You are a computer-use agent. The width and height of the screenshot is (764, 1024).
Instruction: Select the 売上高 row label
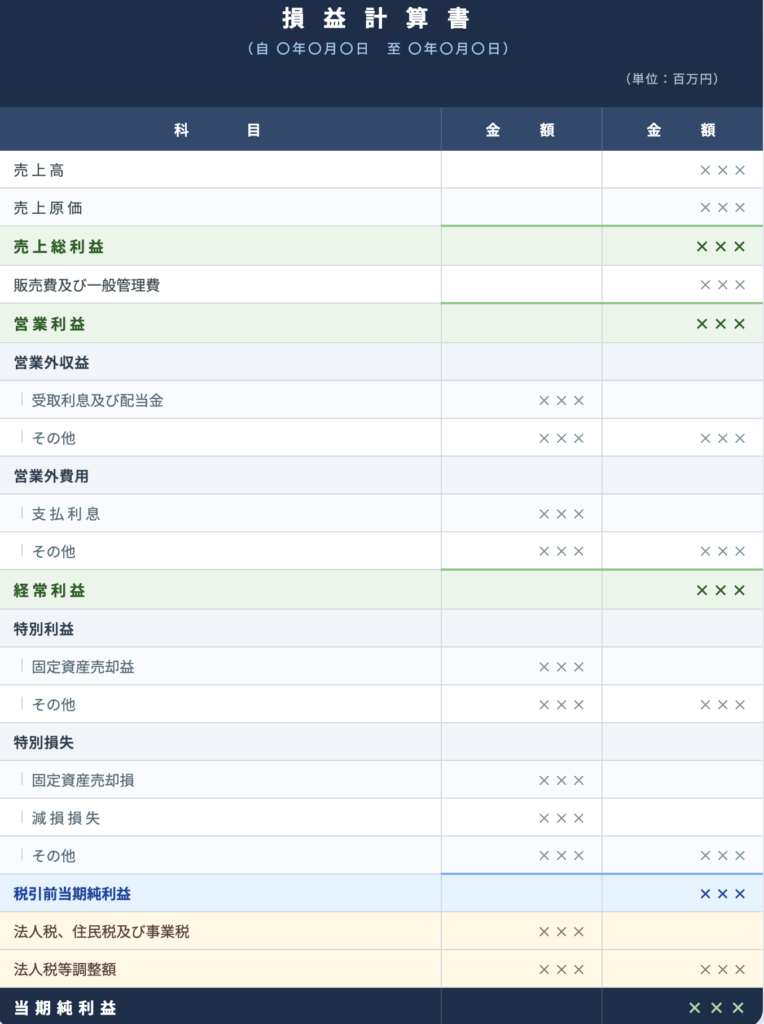(39, 170)
